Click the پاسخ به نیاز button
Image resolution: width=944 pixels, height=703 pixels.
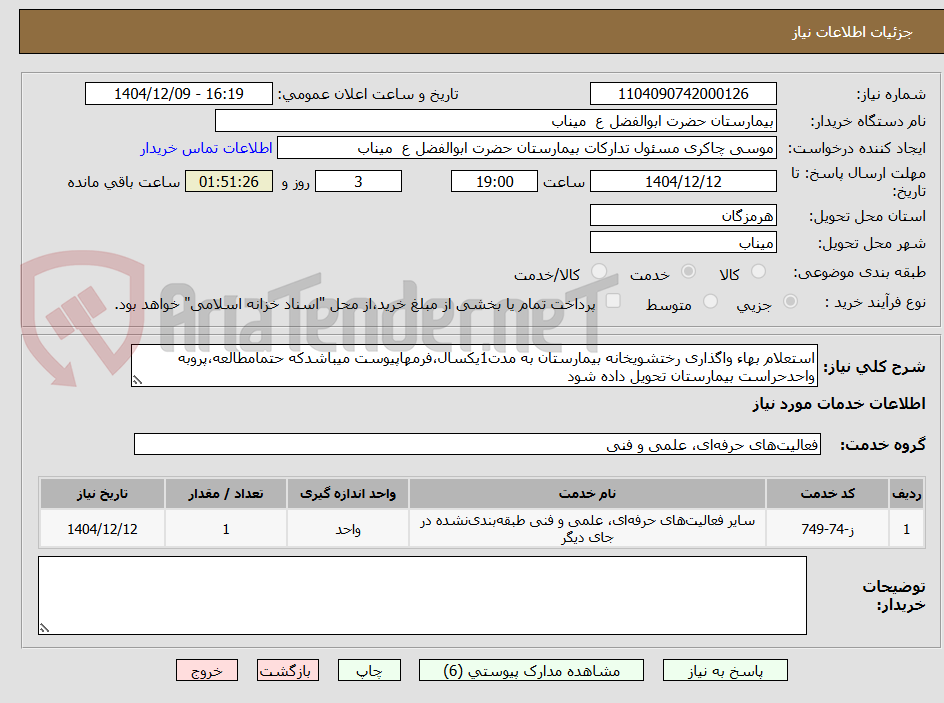tap(725, 670)
